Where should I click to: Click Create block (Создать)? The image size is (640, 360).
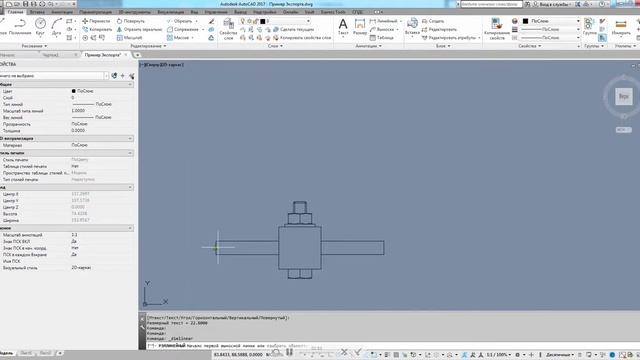433,21
